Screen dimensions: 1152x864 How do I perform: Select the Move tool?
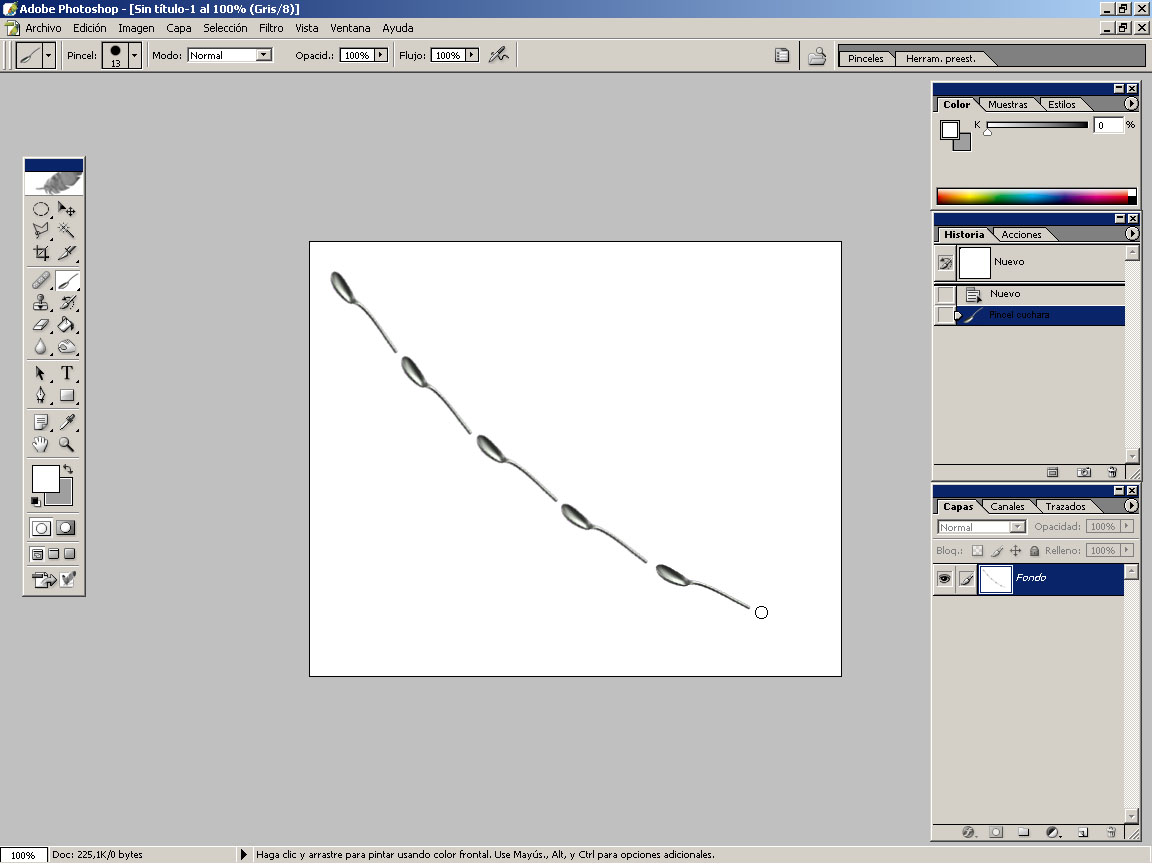coord(67,209)
